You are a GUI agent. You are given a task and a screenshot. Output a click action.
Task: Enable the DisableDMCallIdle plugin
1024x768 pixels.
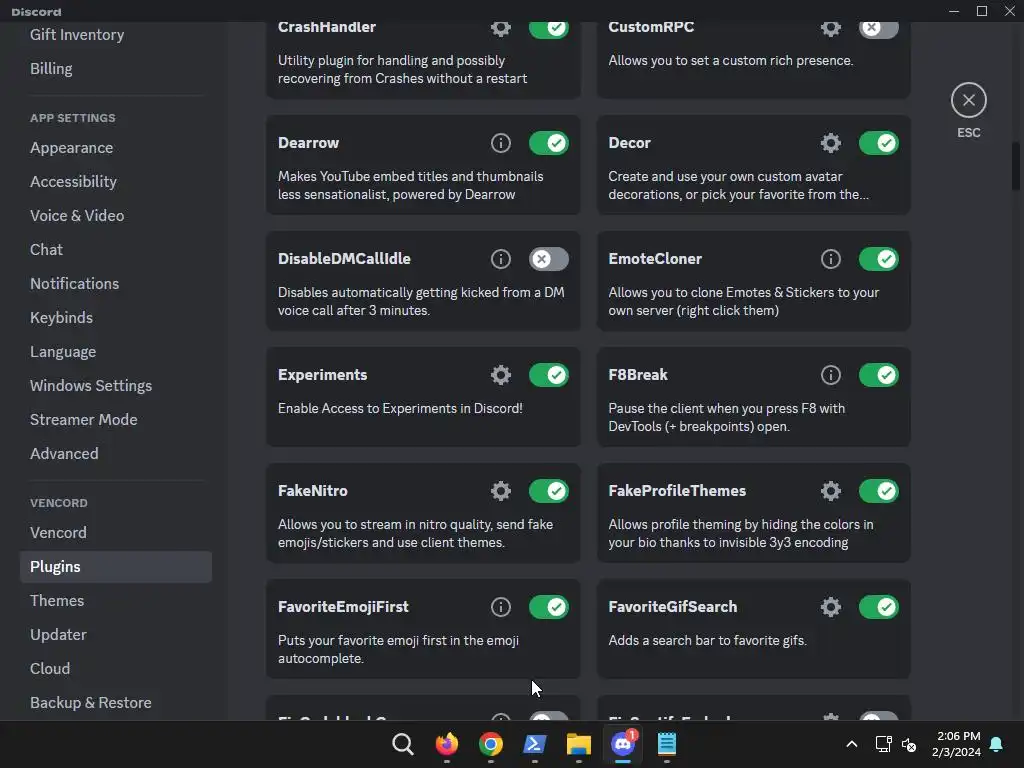(x=548, y=259)
